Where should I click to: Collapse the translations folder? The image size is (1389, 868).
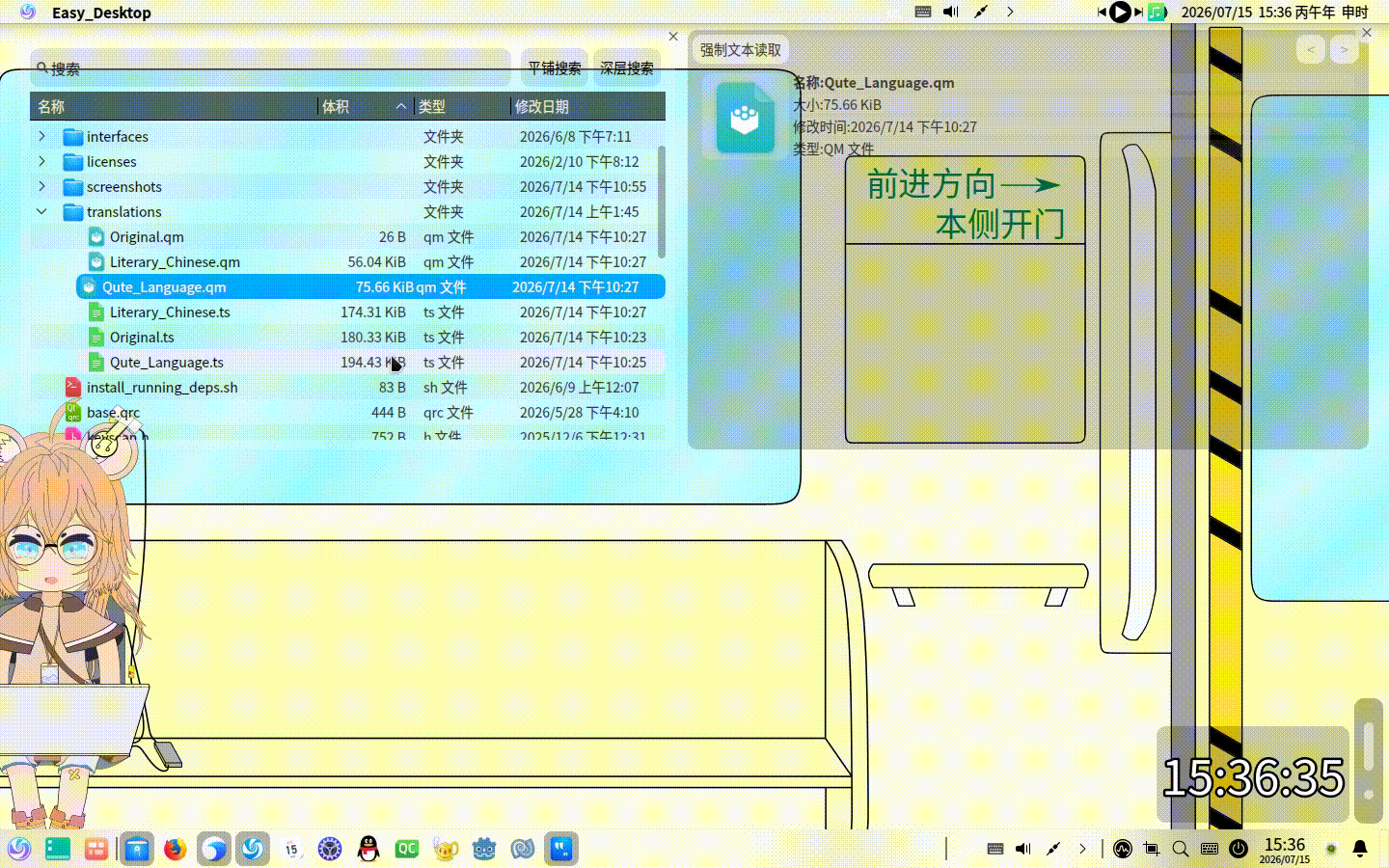pos(41,211)
